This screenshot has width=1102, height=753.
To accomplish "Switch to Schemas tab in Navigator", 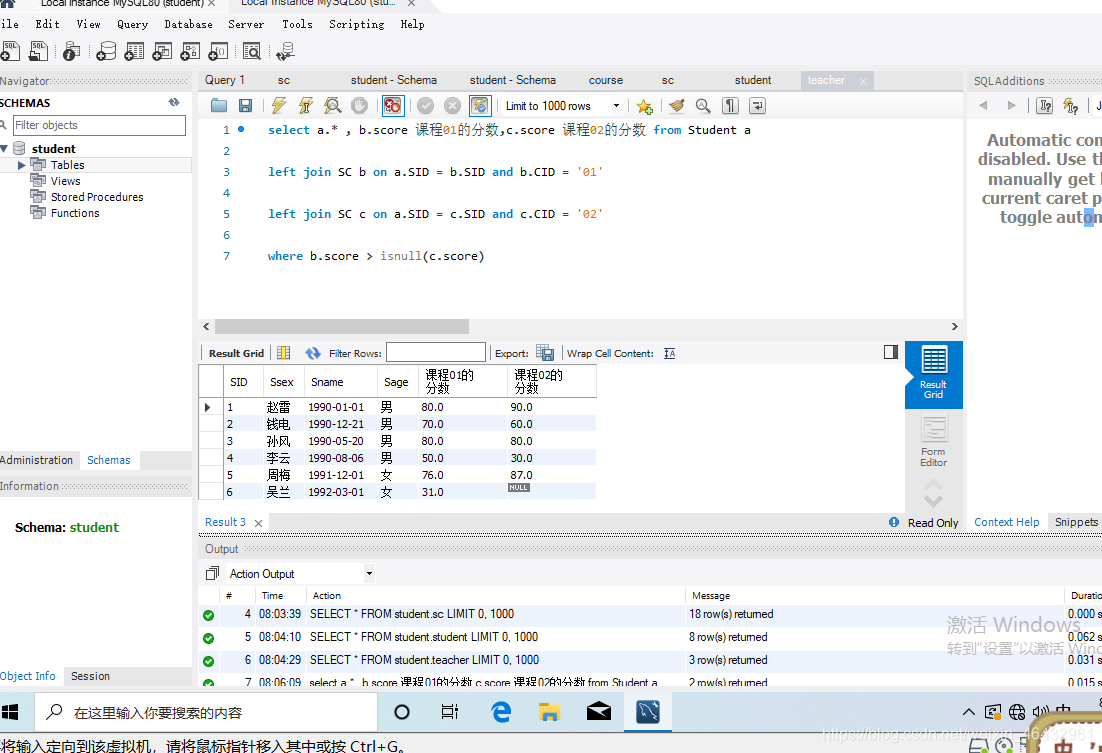I will 109,460.
